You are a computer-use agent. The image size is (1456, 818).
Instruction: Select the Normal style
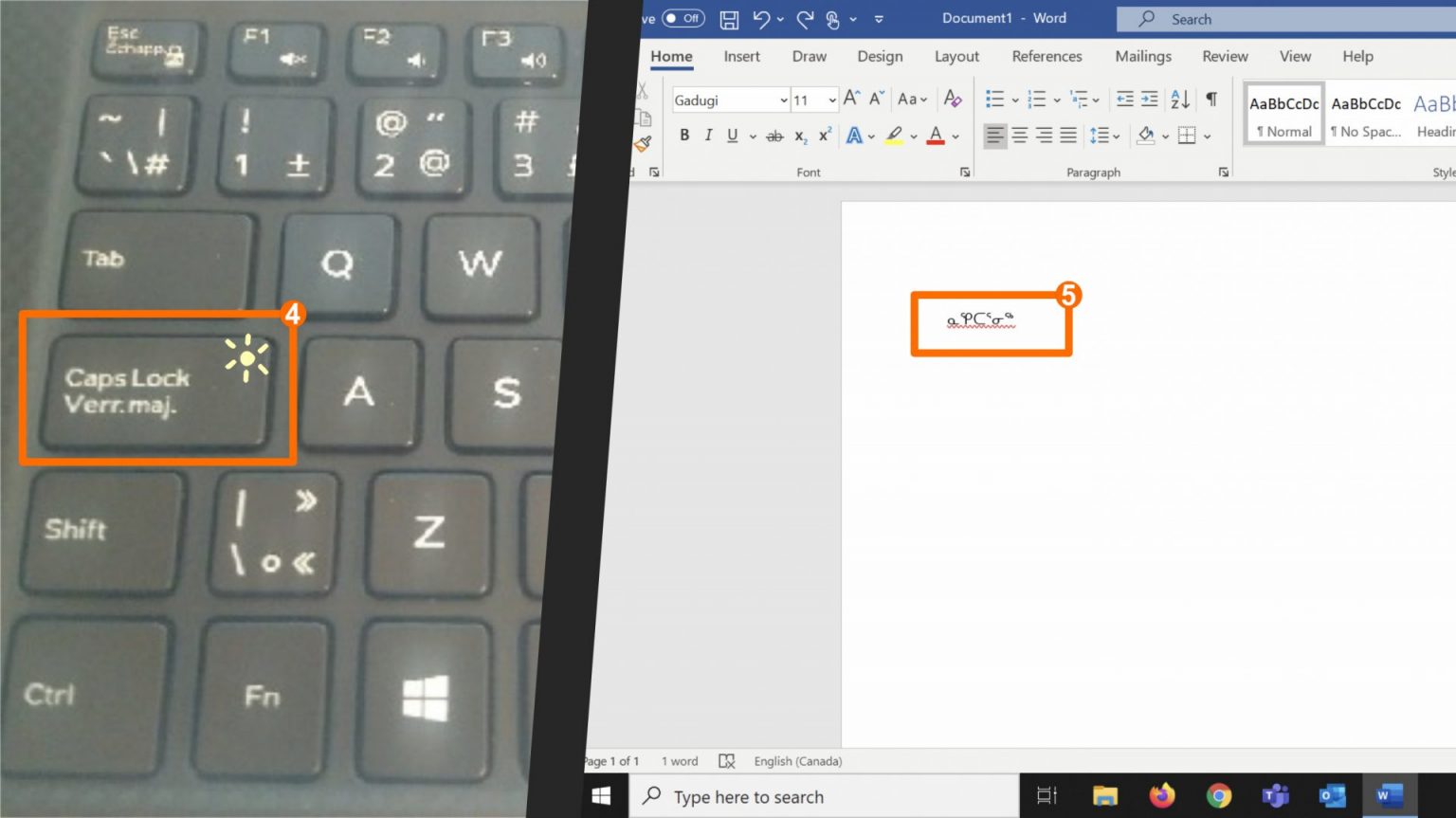1283,114
